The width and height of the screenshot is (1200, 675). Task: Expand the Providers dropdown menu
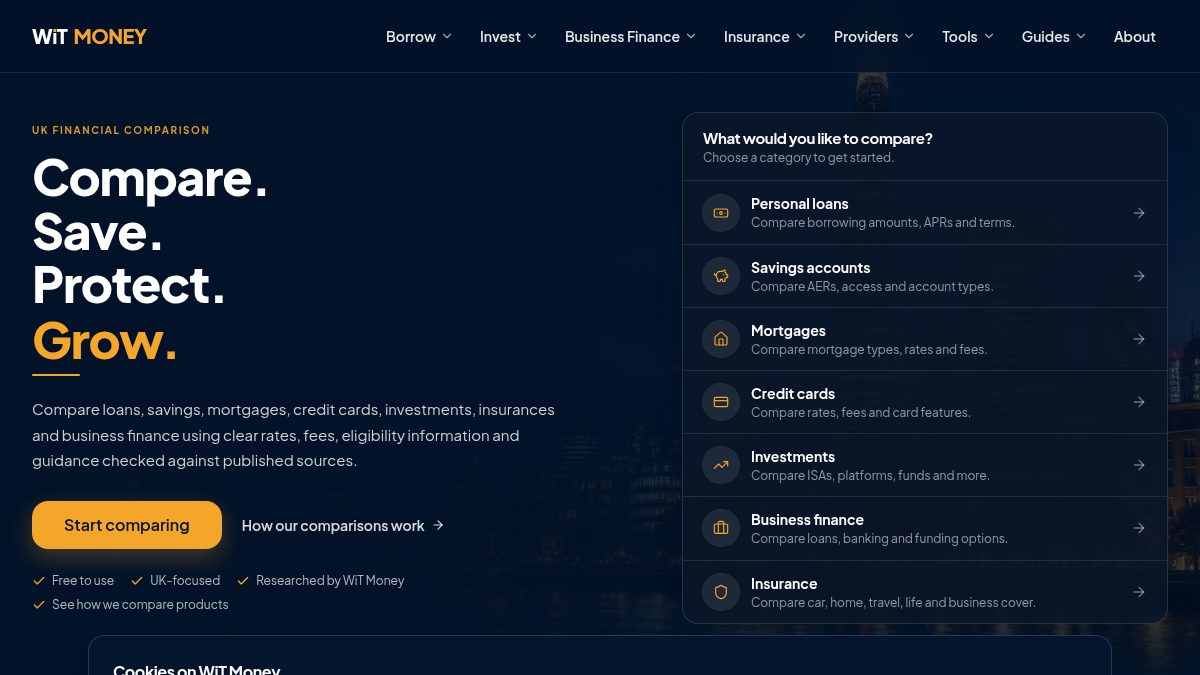tap(874, 37)
